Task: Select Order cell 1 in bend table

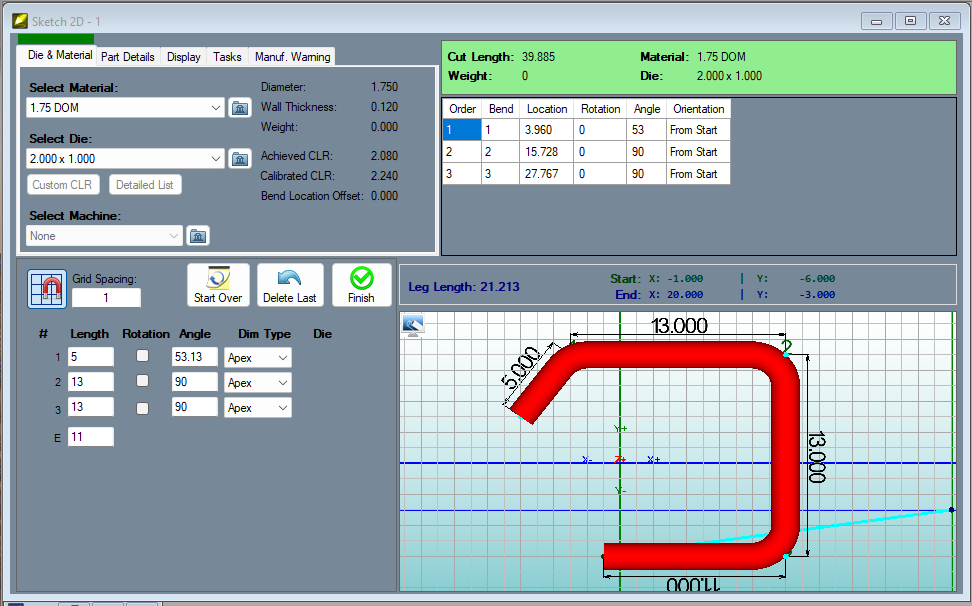Action: (x=462, y=130)
